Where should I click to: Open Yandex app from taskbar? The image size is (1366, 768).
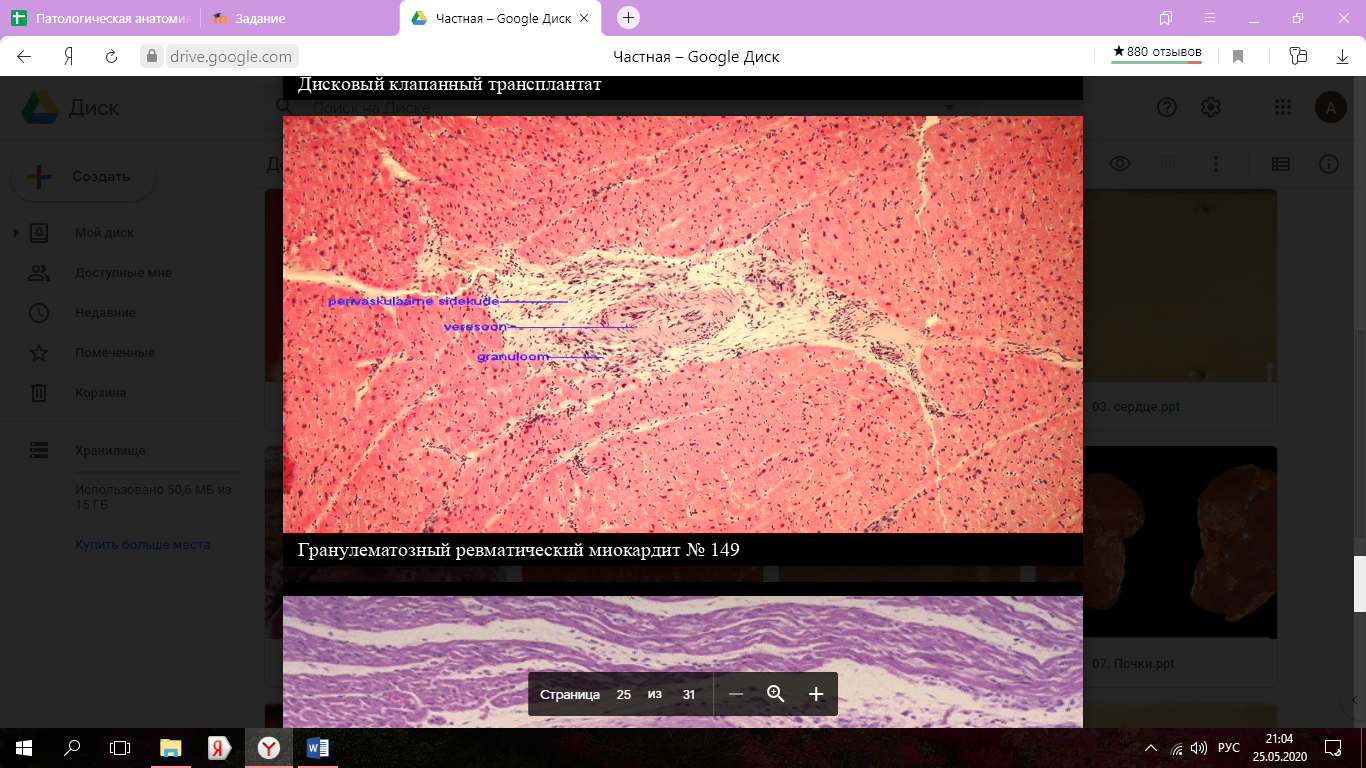tap(220, 747)
